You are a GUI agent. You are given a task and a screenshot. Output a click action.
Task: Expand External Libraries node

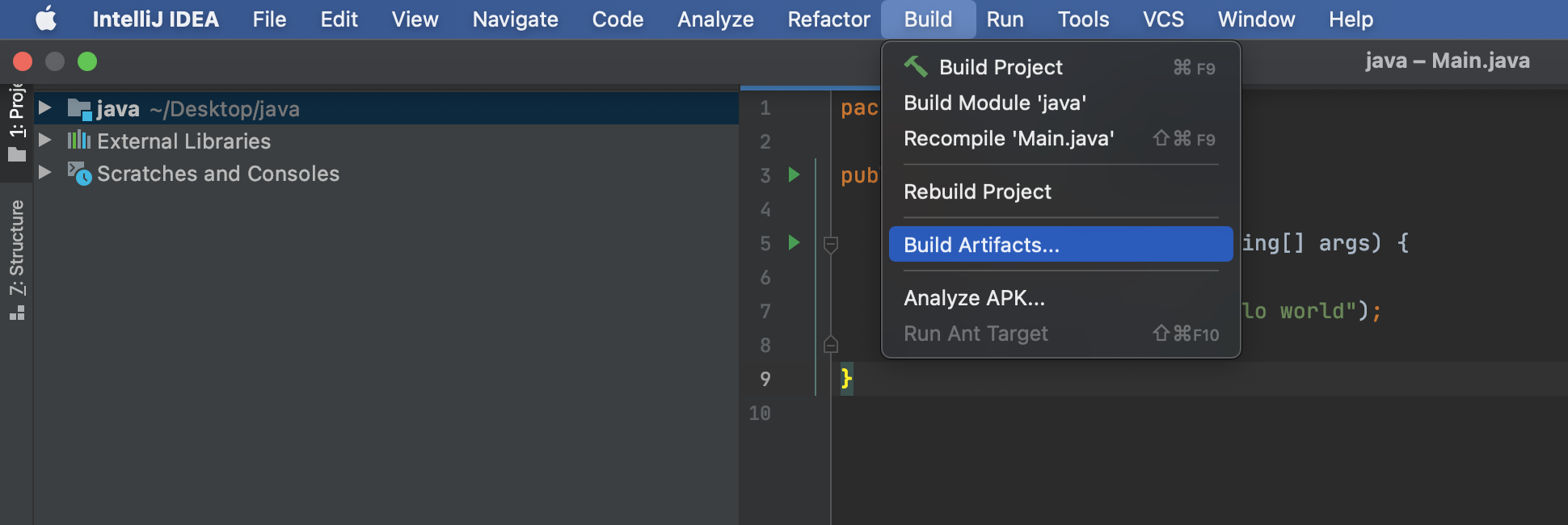coord(45,140)
